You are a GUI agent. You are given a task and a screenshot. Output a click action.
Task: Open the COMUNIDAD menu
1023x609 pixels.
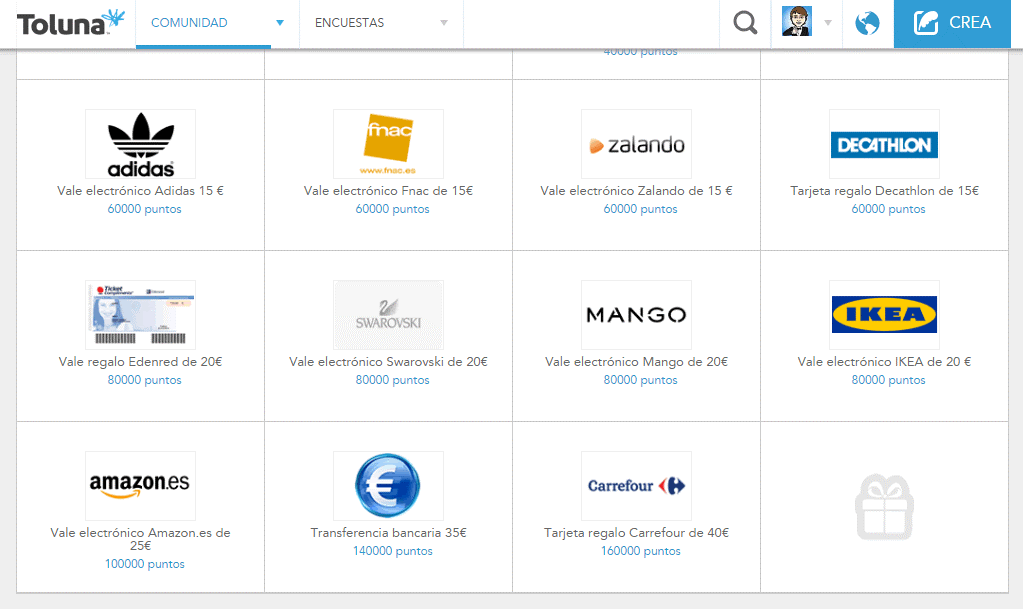pos(189,23)
